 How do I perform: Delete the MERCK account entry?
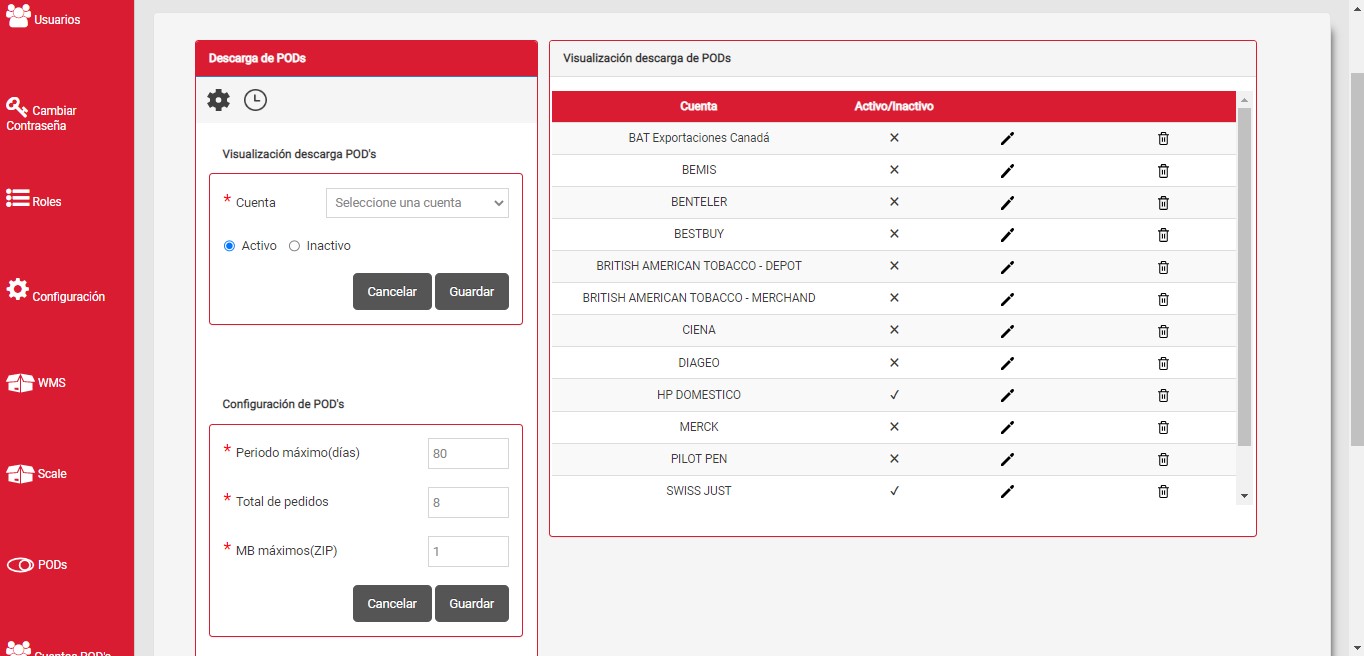pyautogui.click(x=1163, y=428)
